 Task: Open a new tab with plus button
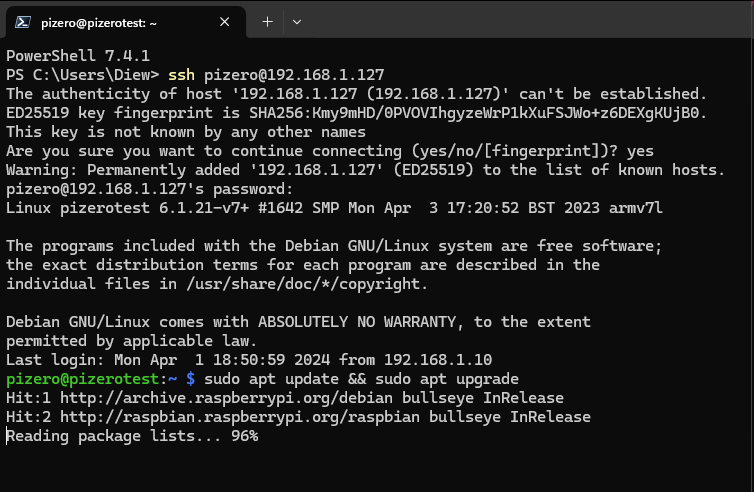[268, 21]
